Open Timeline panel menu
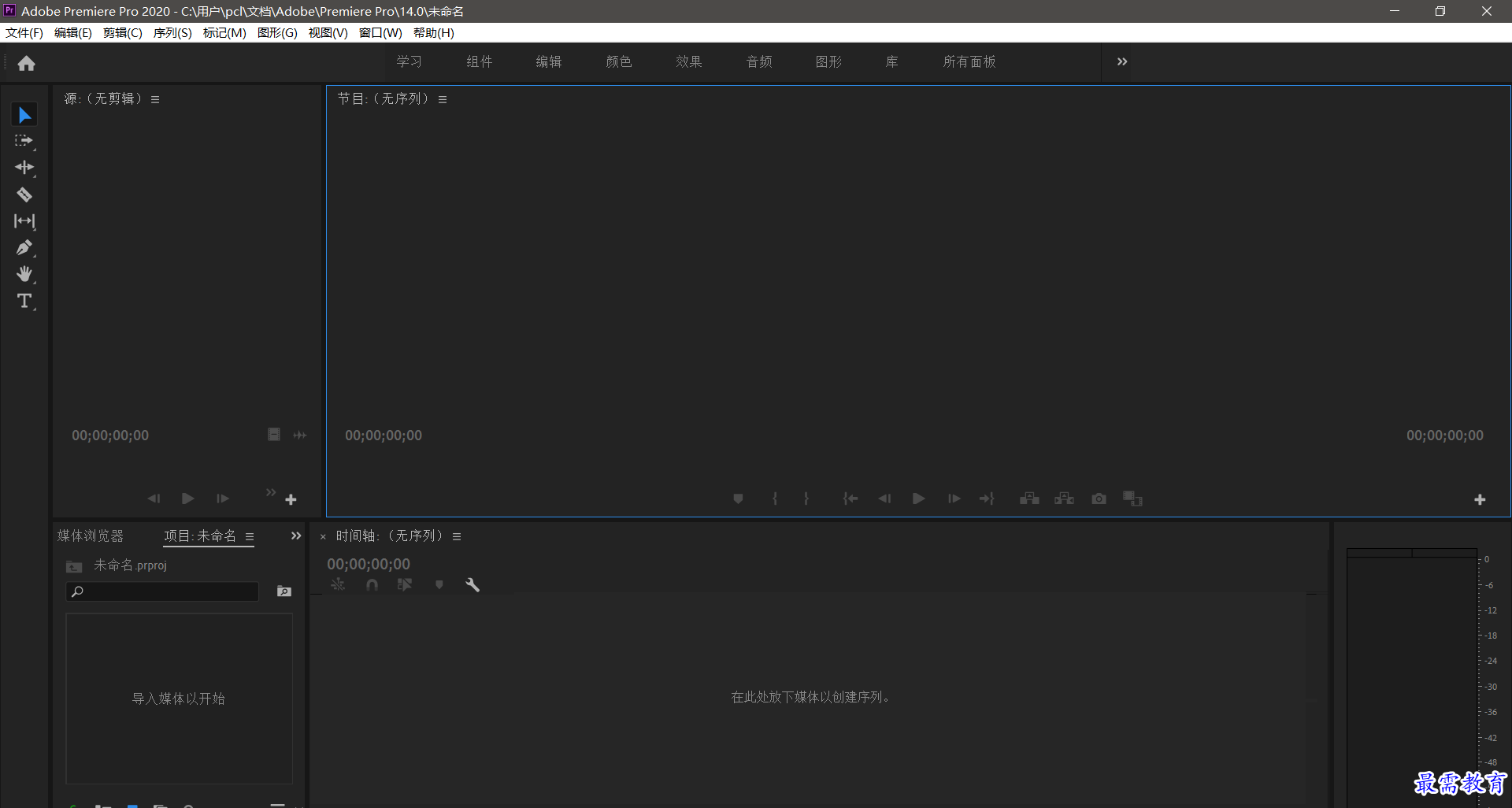The height and width of the screenshot is (808, 1512). pyautogui.click(x=457, y=536)
